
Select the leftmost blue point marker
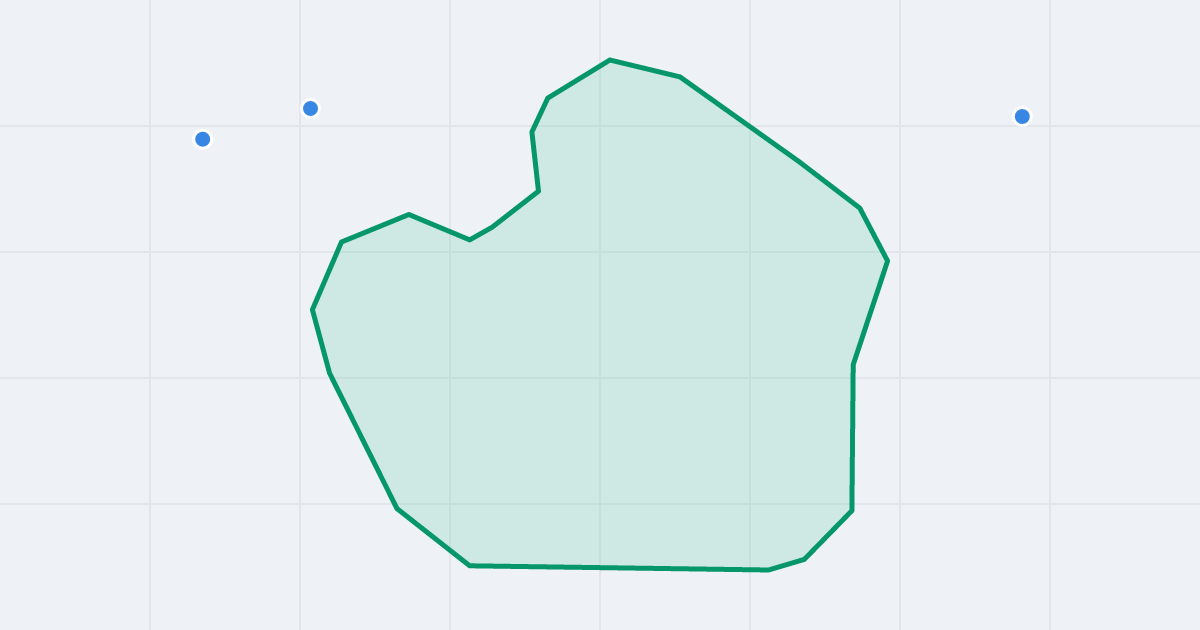pos(203,139)
